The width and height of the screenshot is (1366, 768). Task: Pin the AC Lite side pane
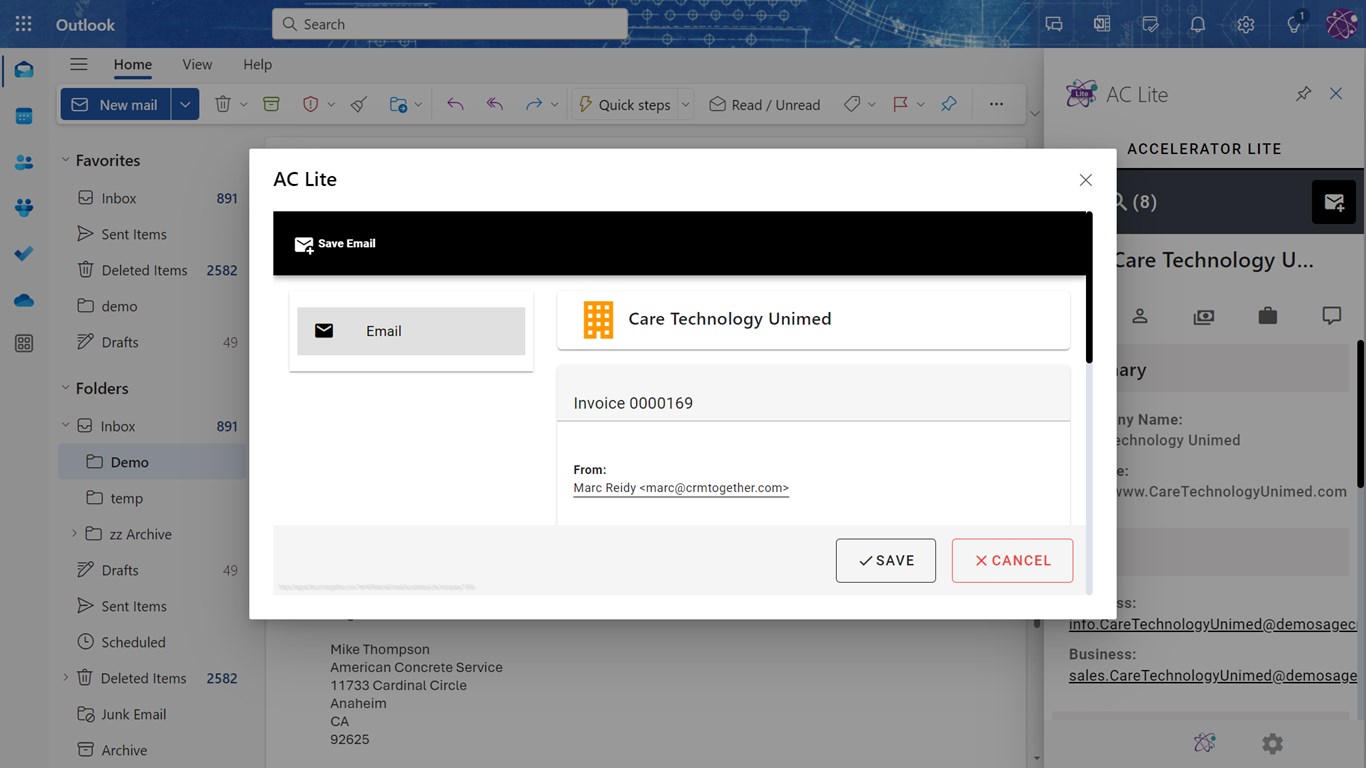pos(1303,94)
